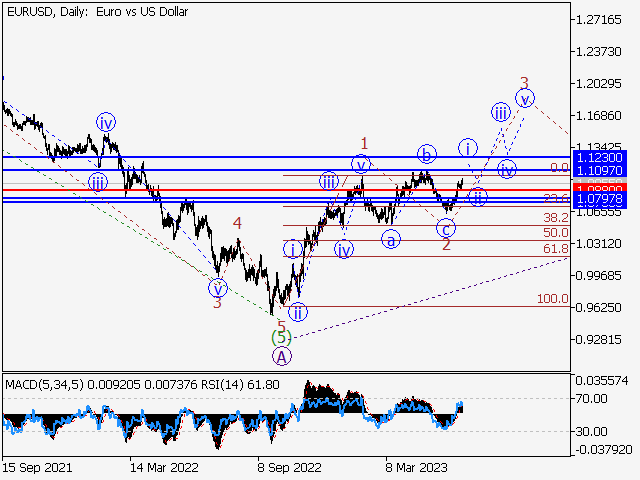Select the -0.037920 indicator scale label
The height and width of the screenshot is (480, 640).
604,450
